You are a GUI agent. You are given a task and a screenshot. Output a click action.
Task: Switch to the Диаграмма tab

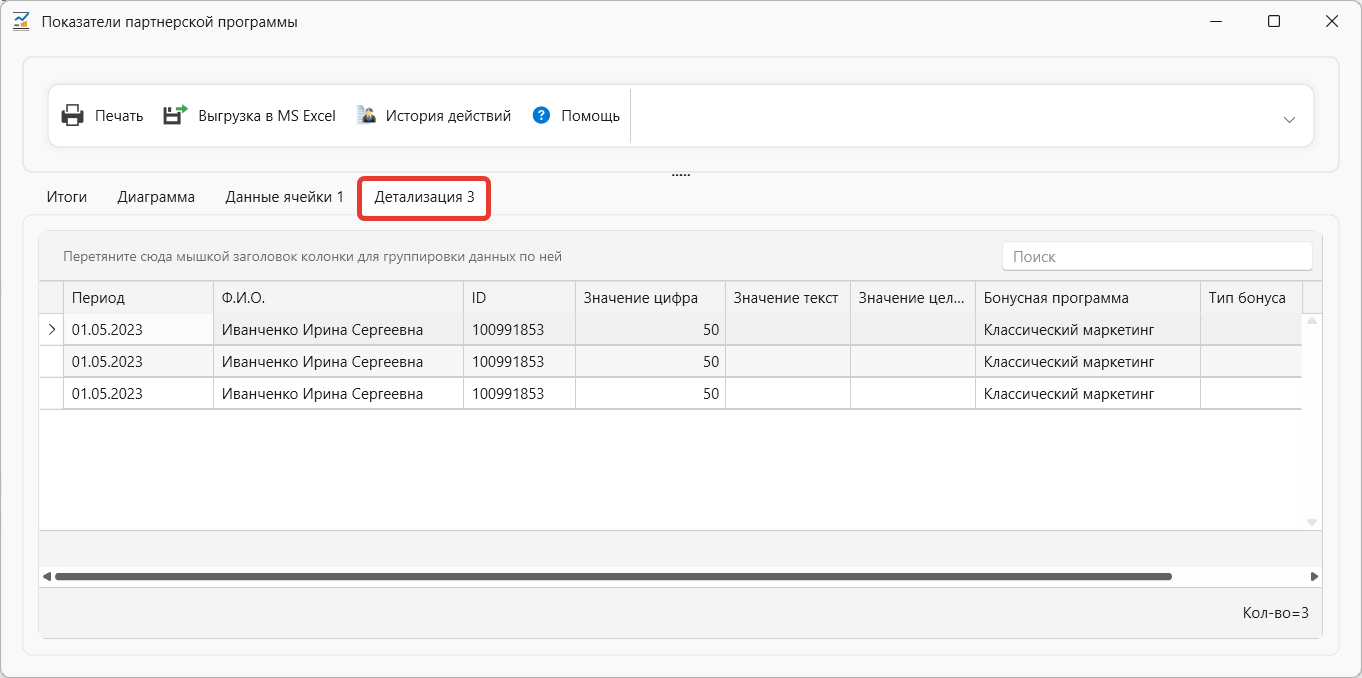156,197
